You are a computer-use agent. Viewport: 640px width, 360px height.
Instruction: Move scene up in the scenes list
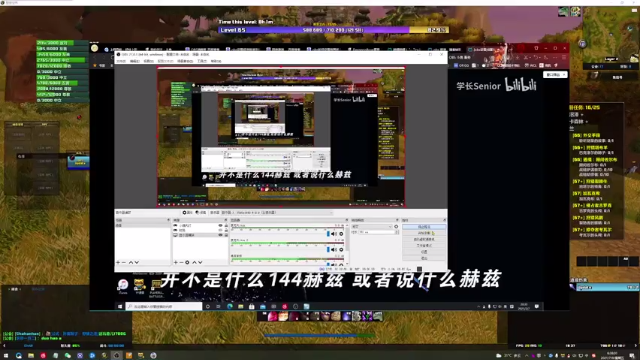[x=131, y=262]
